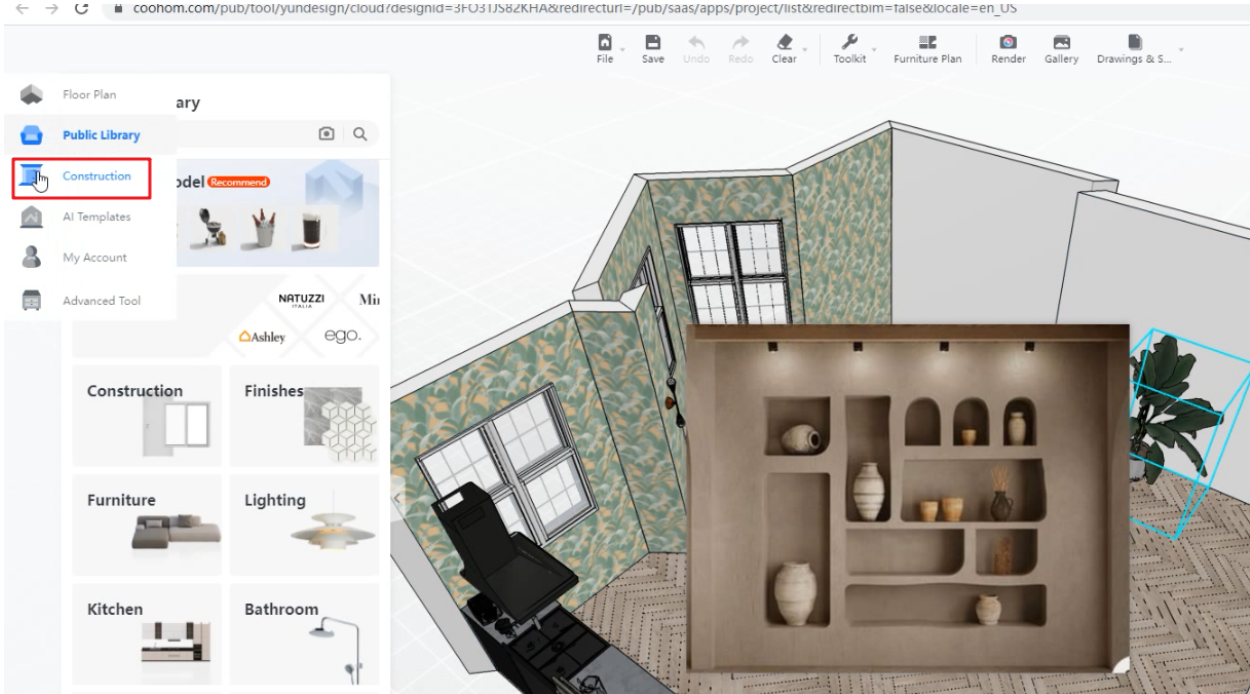Click the magnifying glass search icon

[360, 134]
